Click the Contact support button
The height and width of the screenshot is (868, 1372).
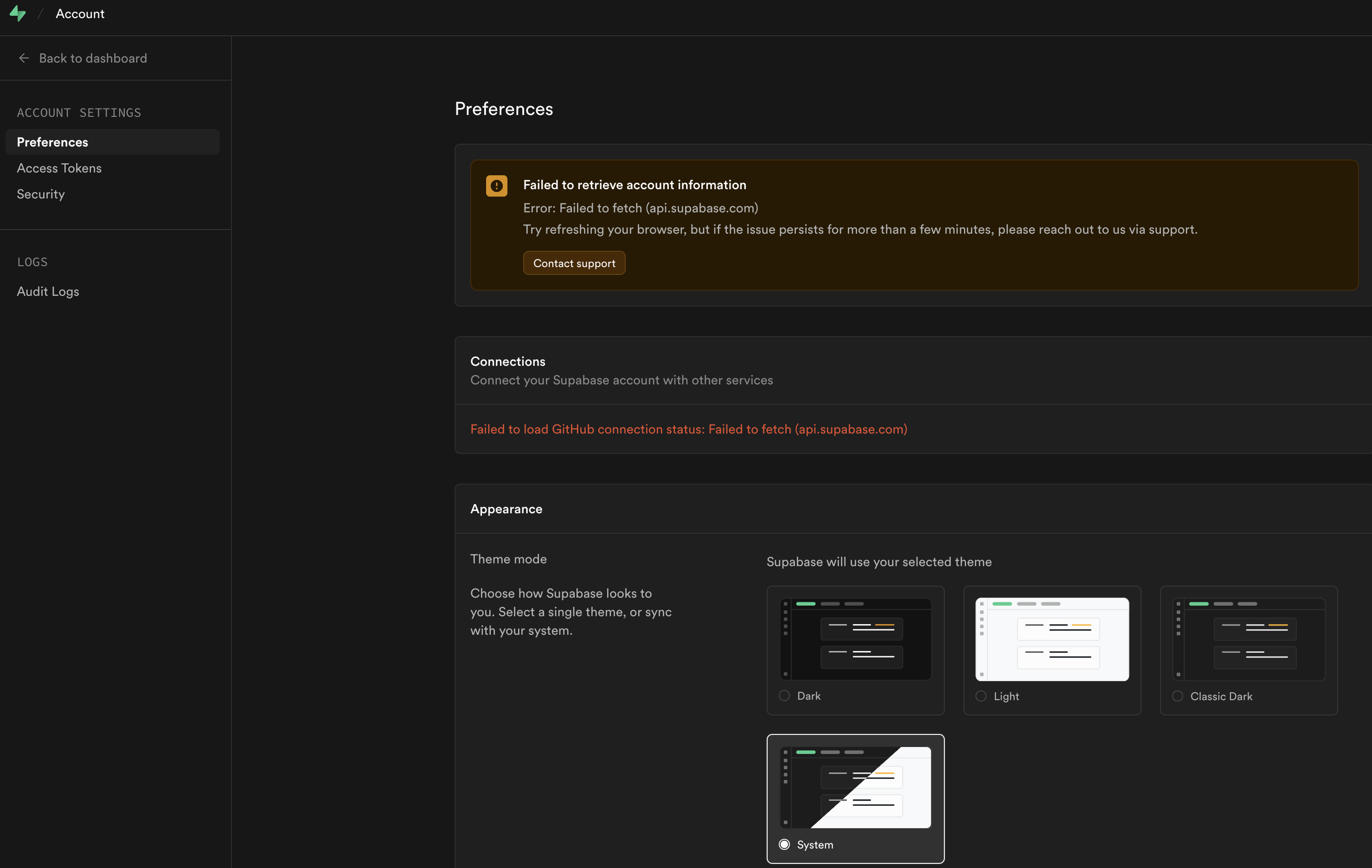[x=574, y=263]
